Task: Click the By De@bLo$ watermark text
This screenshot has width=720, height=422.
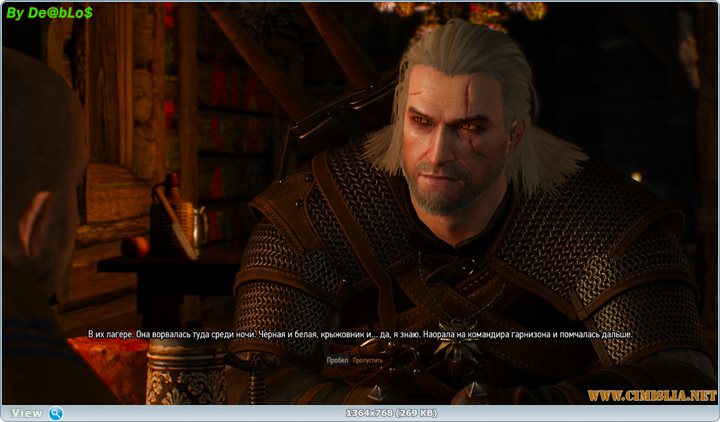Action: 50,12
